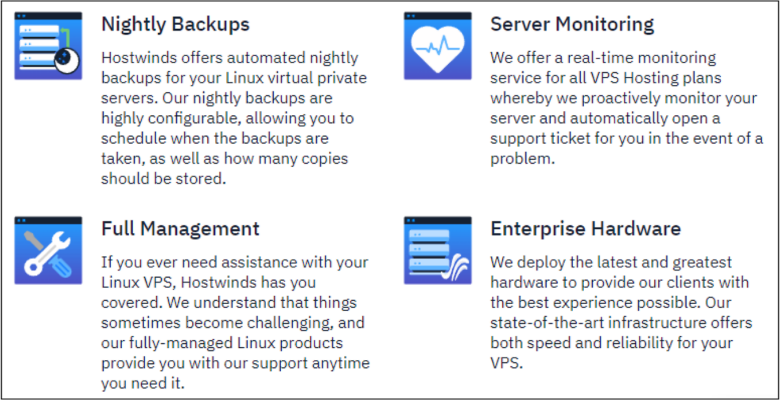Click the Nightly Backups server stack icon

(48, 46)
